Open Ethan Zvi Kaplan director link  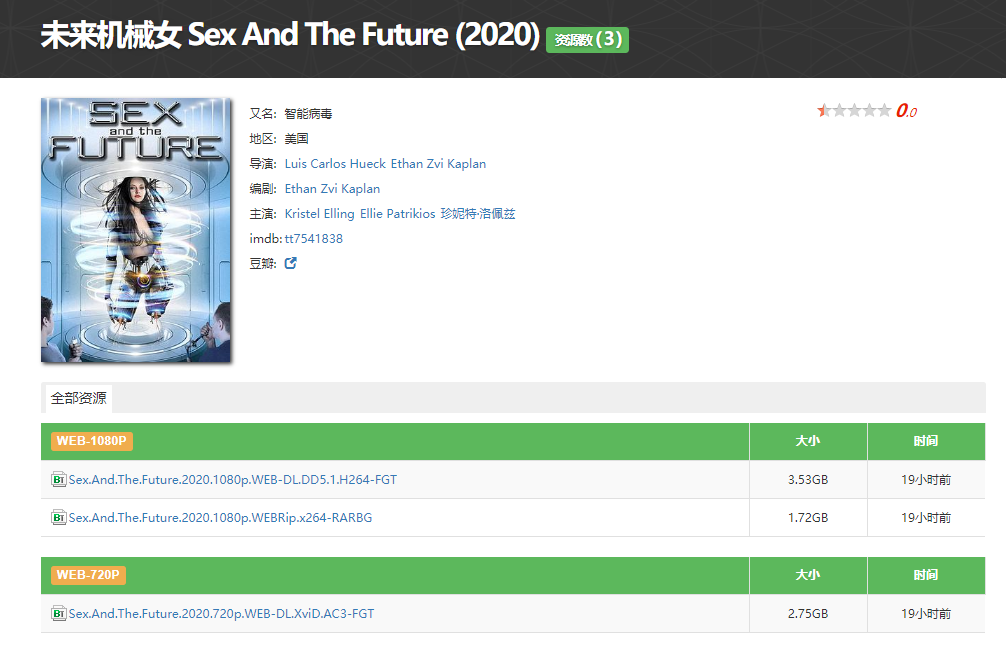pyautogui.click(x=438, y=164)
